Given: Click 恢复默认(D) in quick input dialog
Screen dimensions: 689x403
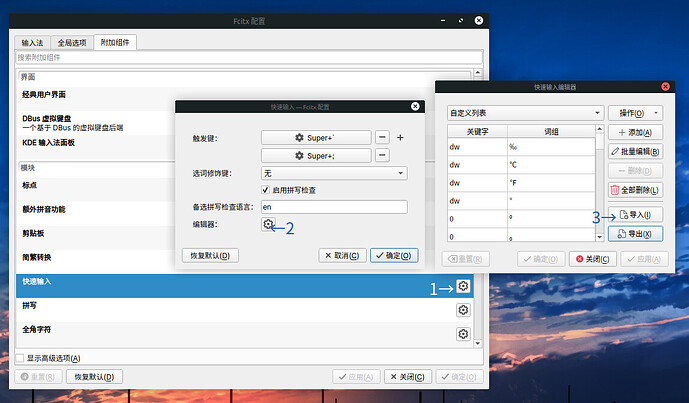Looking at the screenshot, I should point(210,255).
